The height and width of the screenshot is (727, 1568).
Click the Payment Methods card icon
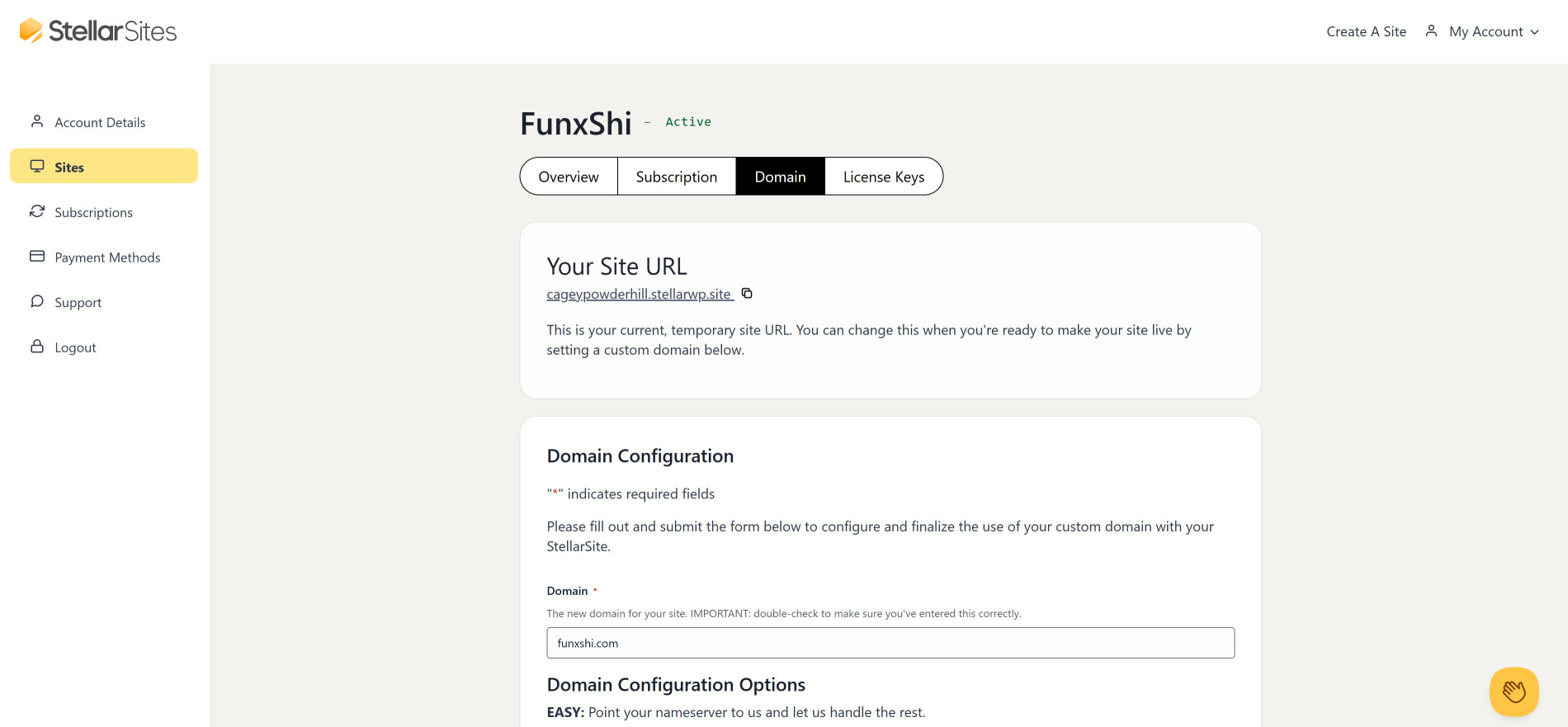point(37,256)
